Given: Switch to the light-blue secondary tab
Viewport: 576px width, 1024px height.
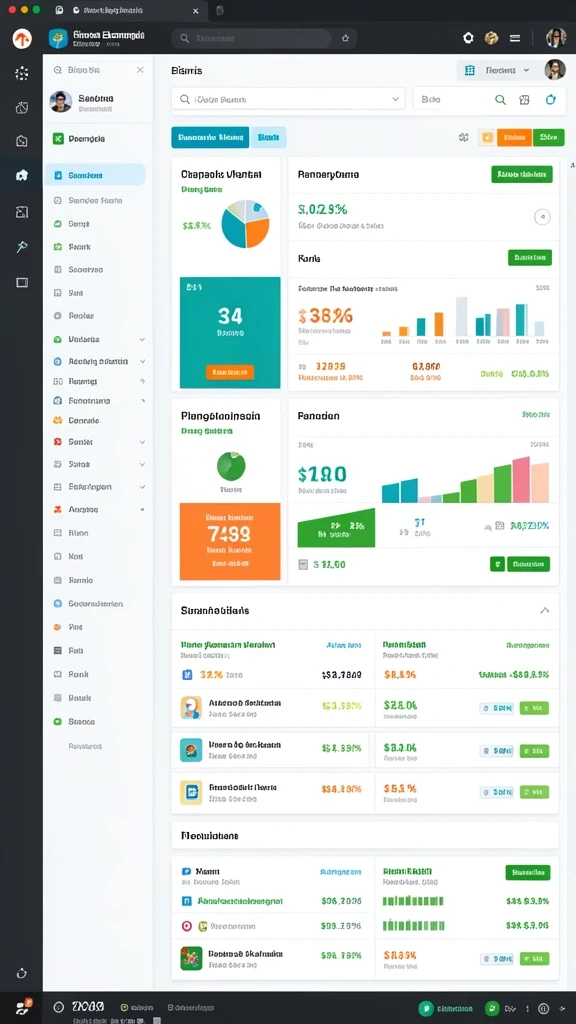Looking at the screenshot, I should click(268, 137).
